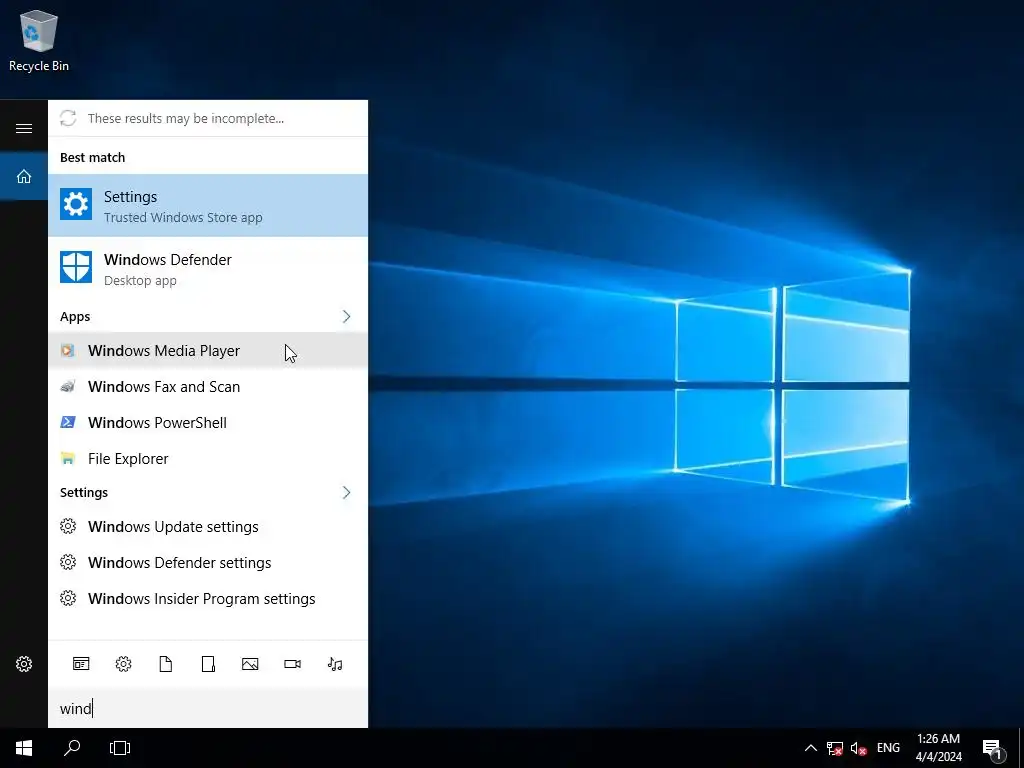Filter search results by Videos

pyautogui.click(x=293, y=664)
